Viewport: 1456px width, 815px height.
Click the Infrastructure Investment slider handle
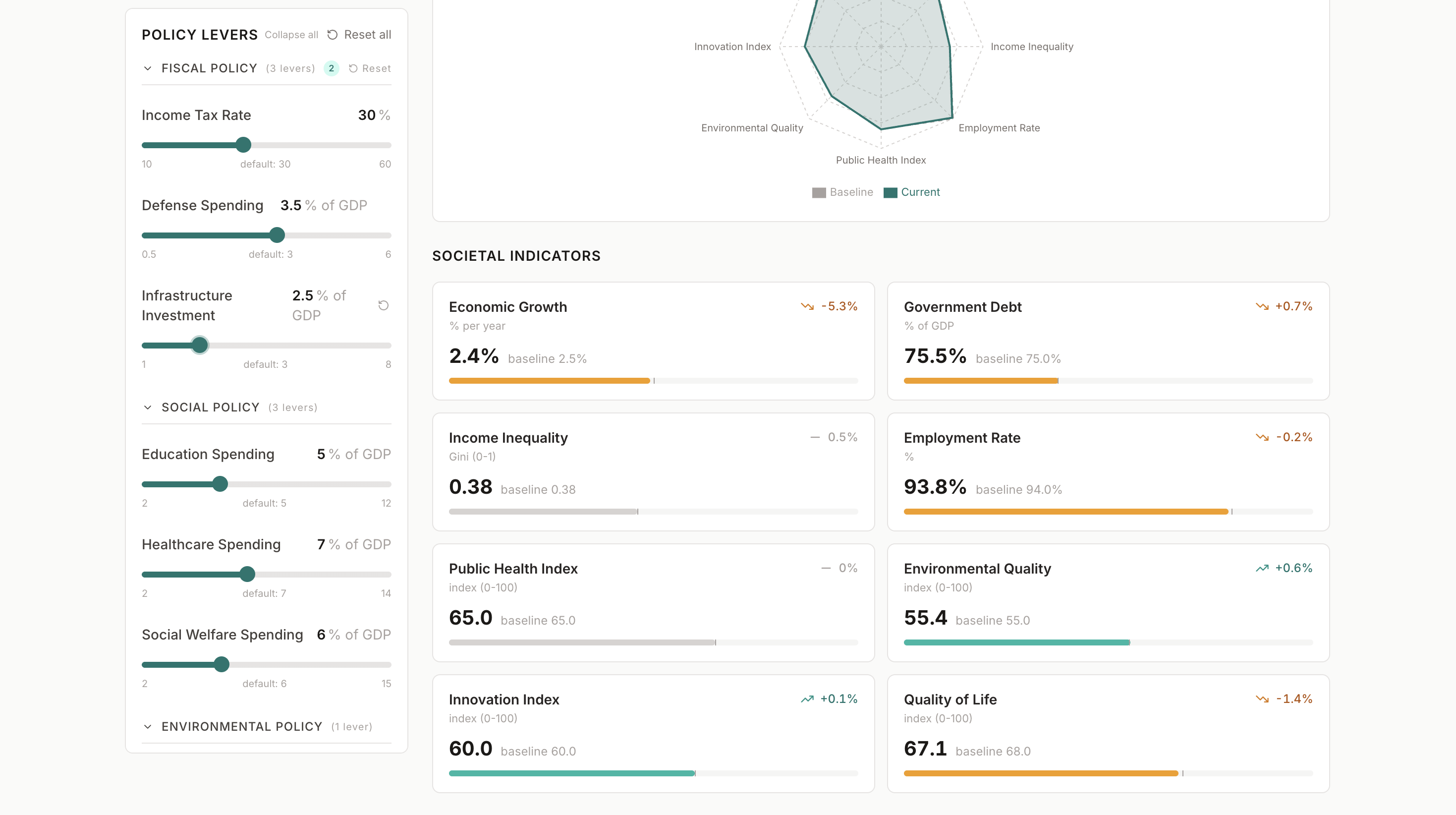(200, 345)
